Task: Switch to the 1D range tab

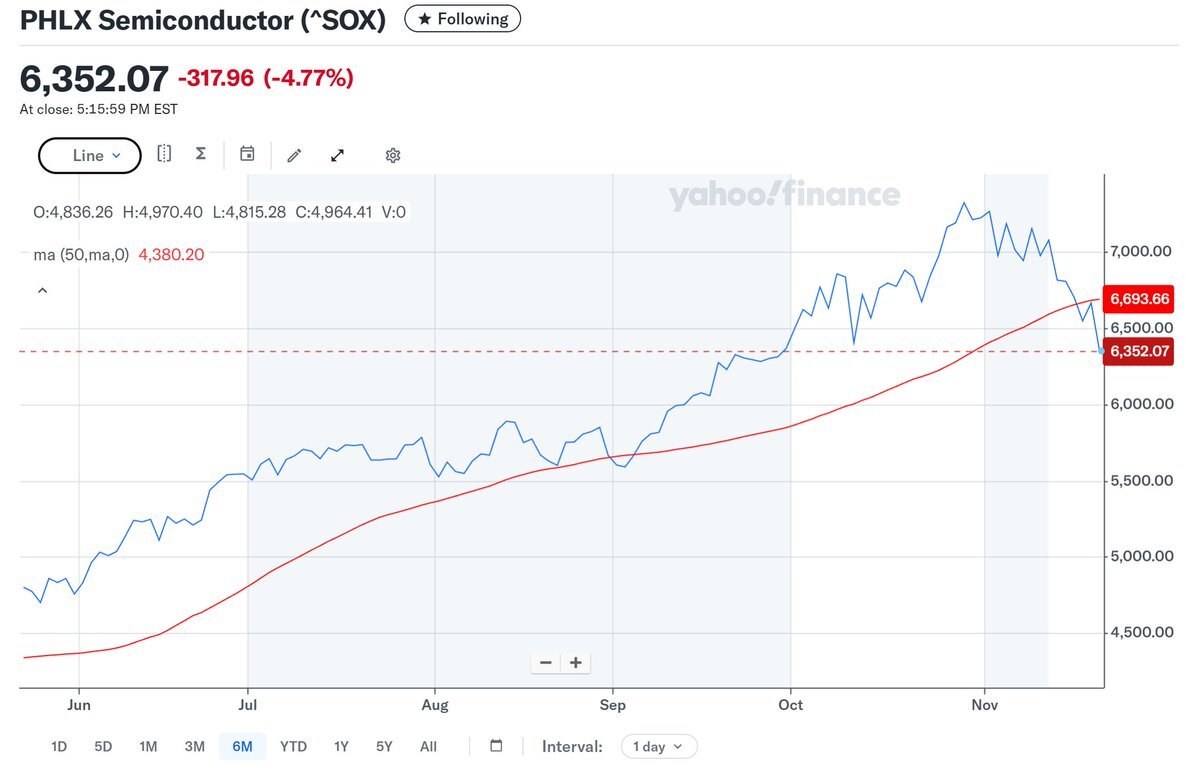Action: coord(59,746)
